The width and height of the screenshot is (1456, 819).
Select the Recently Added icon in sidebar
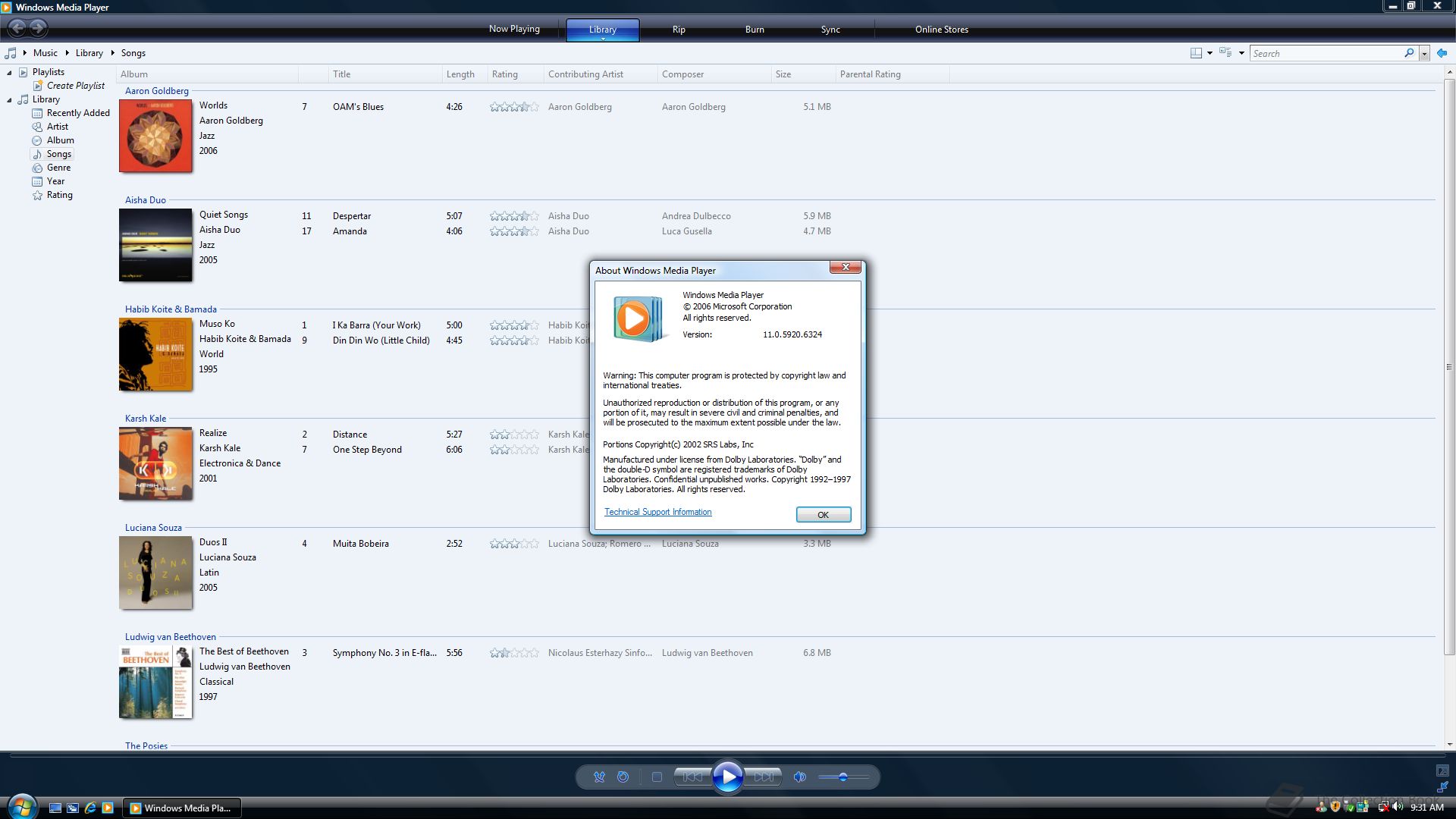point(37,113)
